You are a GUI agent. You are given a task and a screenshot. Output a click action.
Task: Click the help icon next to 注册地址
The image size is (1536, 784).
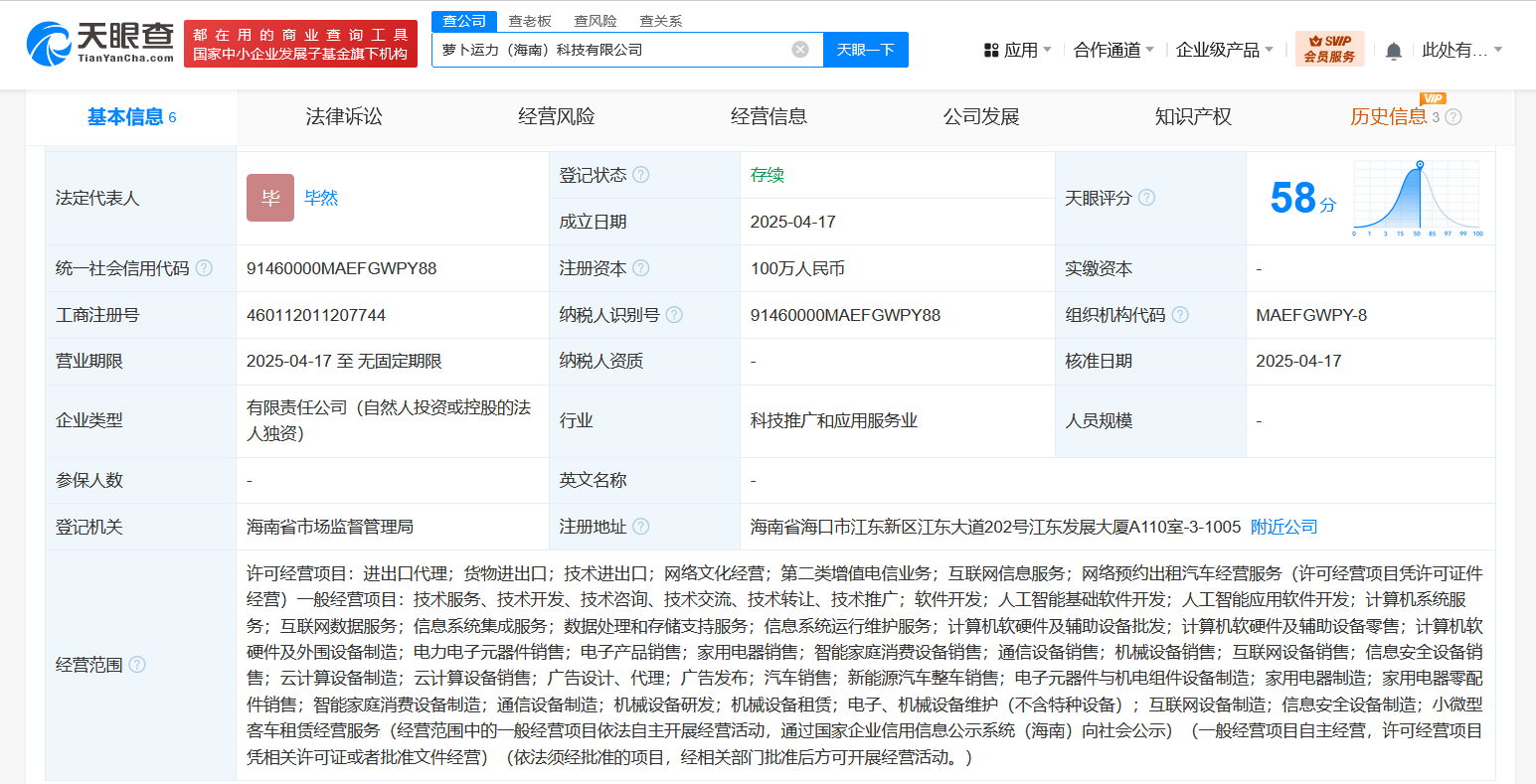pyautogui.click(x=641, y=527)
